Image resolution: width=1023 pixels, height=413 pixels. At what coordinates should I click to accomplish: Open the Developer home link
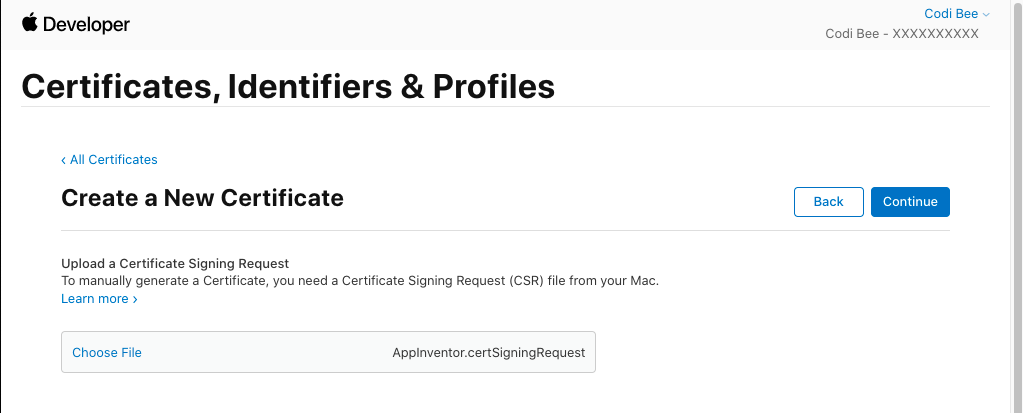click(x=76, y=24)
